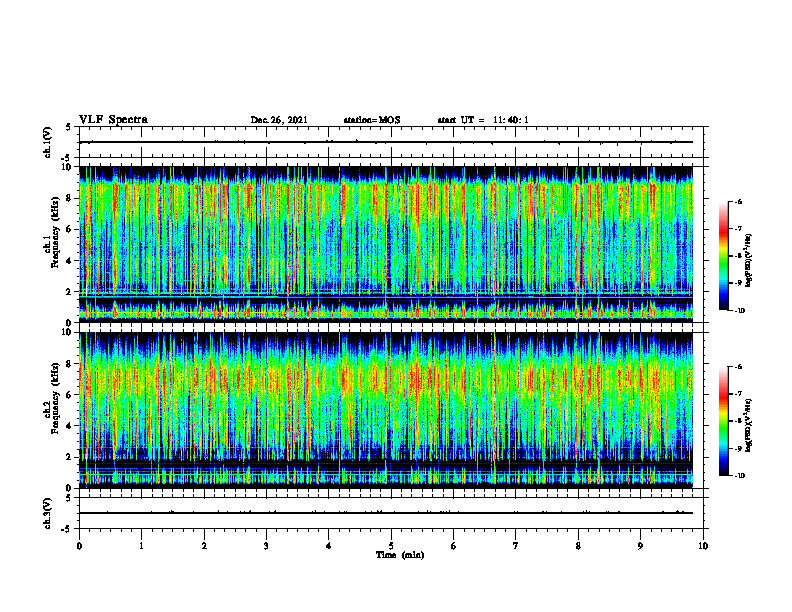
Task: Click the '0' tick label on time axis
Action: coord(79,546)
